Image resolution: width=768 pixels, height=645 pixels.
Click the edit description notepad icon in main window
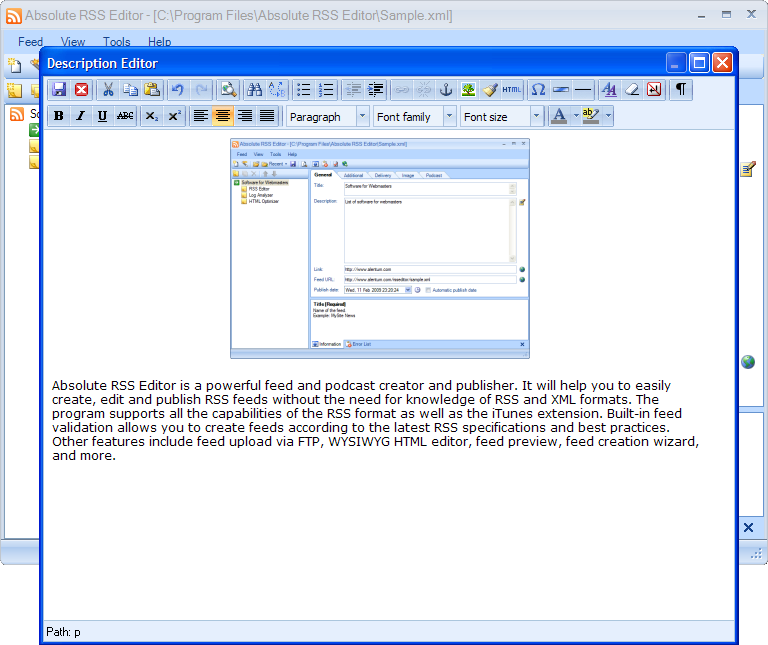tap(748, 169)
